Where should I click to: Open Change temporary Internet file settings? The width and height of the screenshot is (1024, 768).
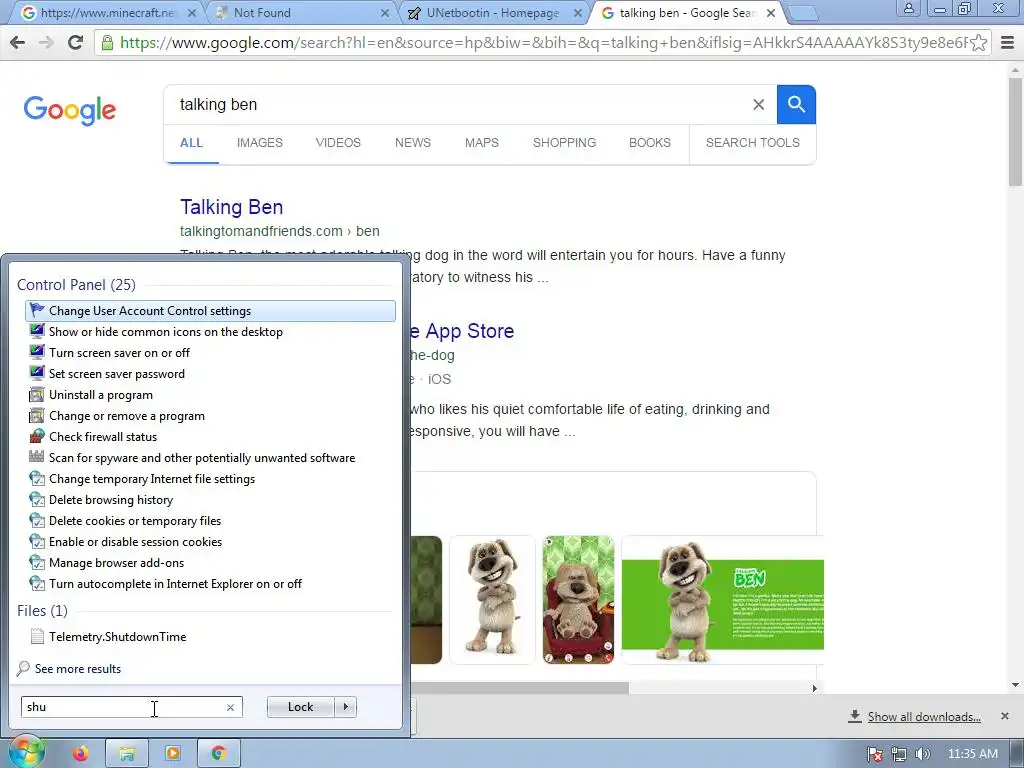click(x=210, y=479)
